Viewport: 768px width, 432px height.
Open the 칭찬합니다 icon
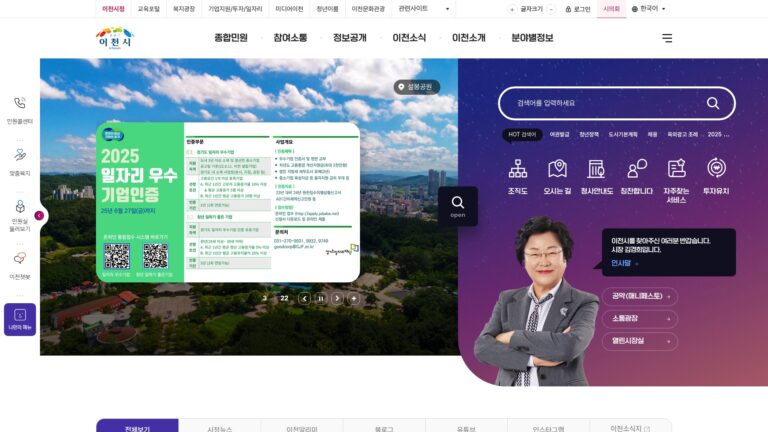pyautogui.click(x=636, y=169)
